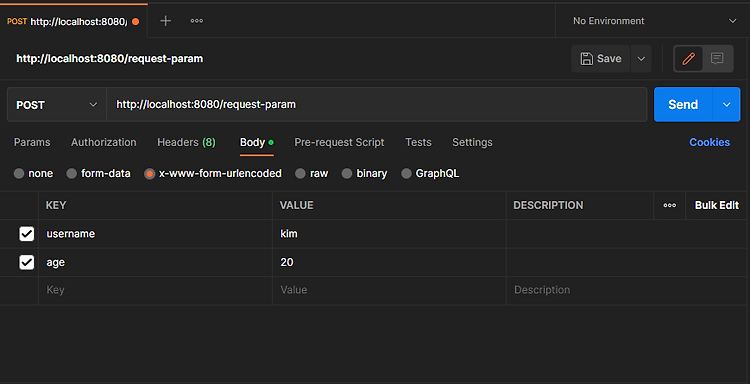The image size is (750, 384).
Task: Expand the Save options arrow
Action: [641, 59]
